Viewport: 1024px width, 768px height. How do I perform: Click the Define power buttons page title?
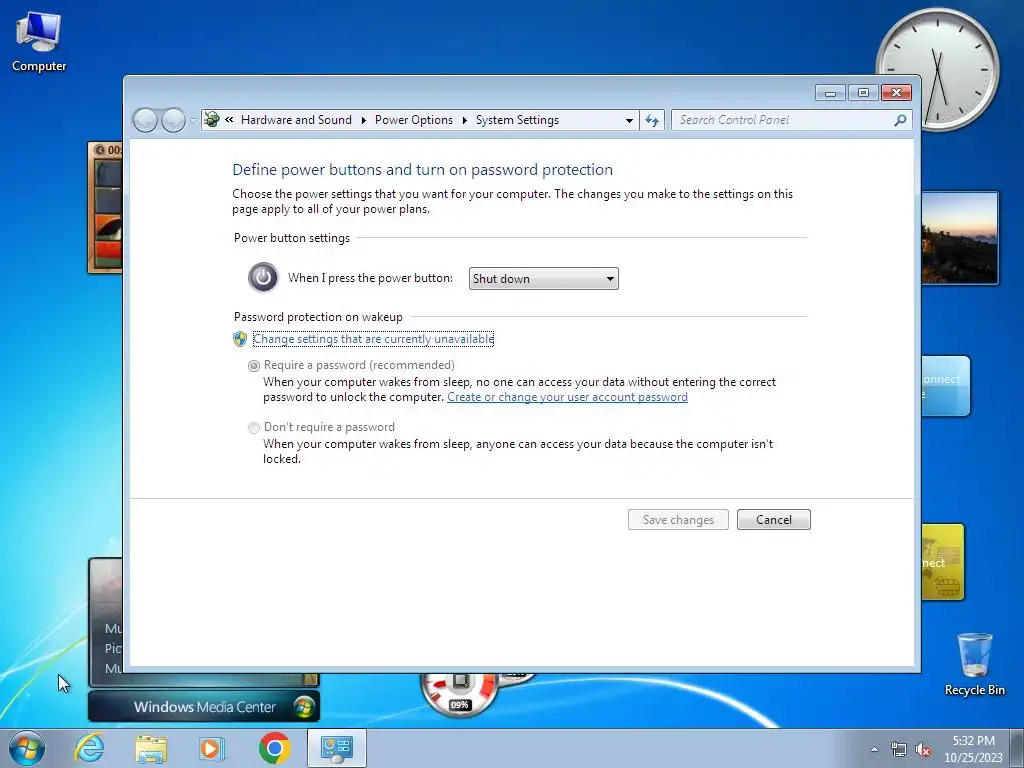click(x=423, y=170)
